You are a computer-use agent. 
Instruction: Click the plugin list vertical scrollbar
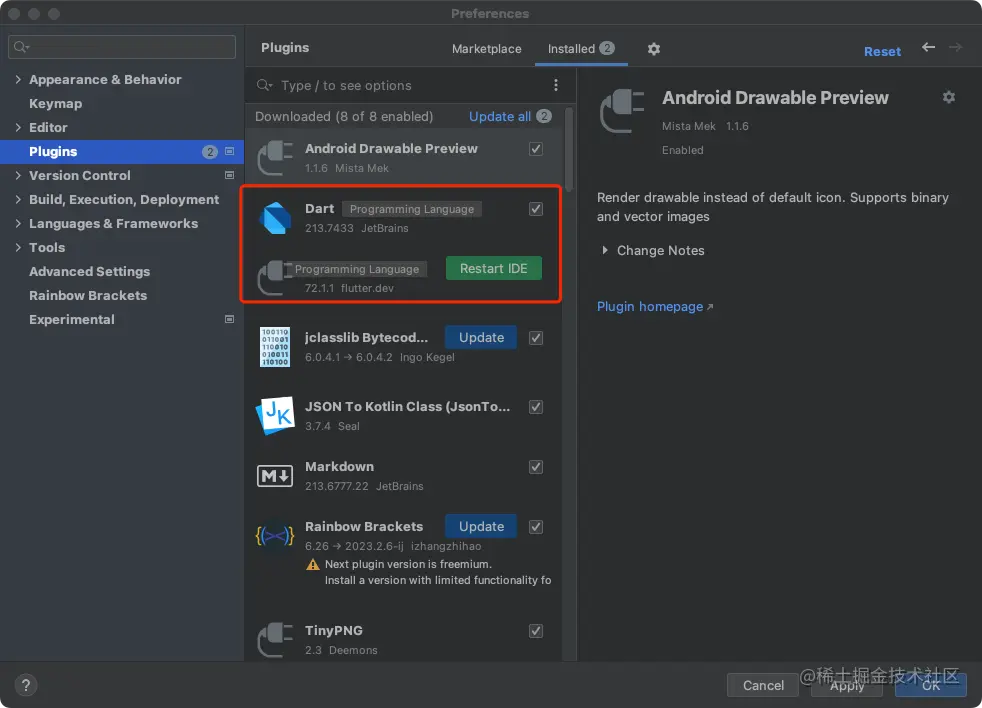pos(569,149)
